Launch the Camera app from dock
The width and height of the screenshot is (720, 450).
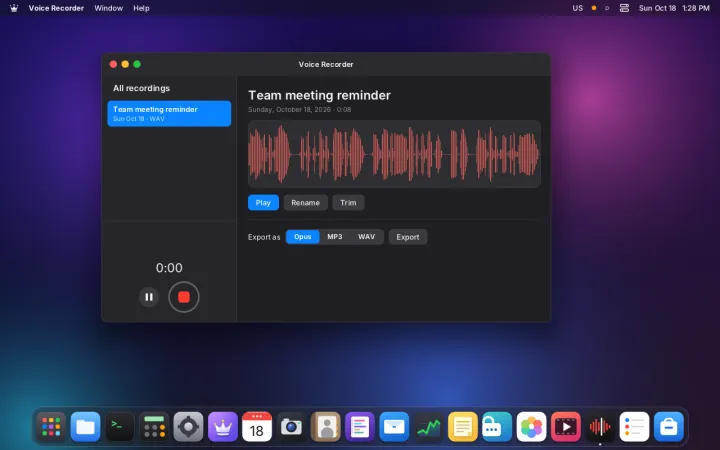tap(291, 427)
